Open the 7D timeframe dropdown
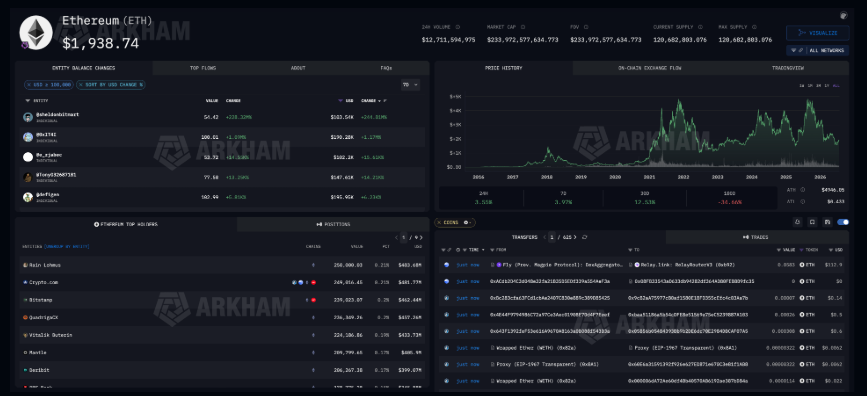Screen dimensions: 867x396 tap(410, 85)
